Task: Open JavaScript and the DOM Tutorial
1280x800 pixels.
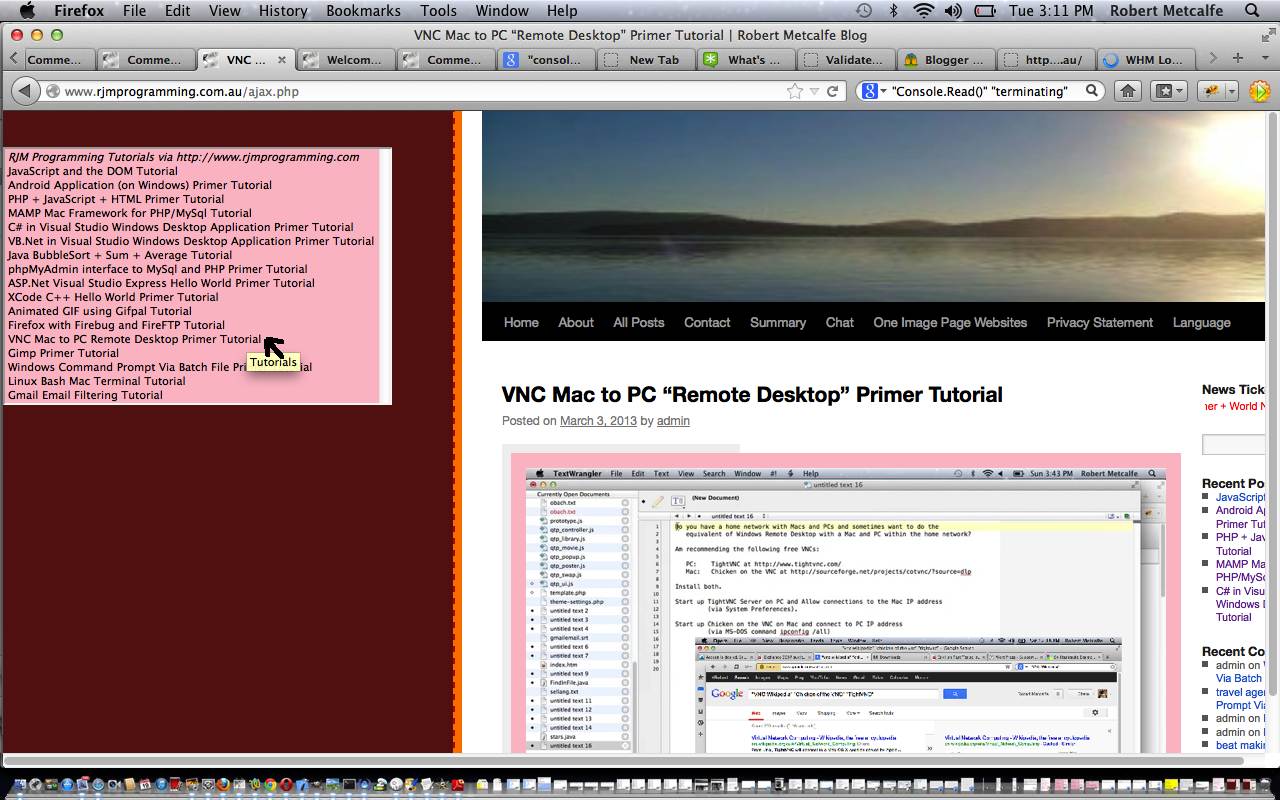Action: coord(93,171)
